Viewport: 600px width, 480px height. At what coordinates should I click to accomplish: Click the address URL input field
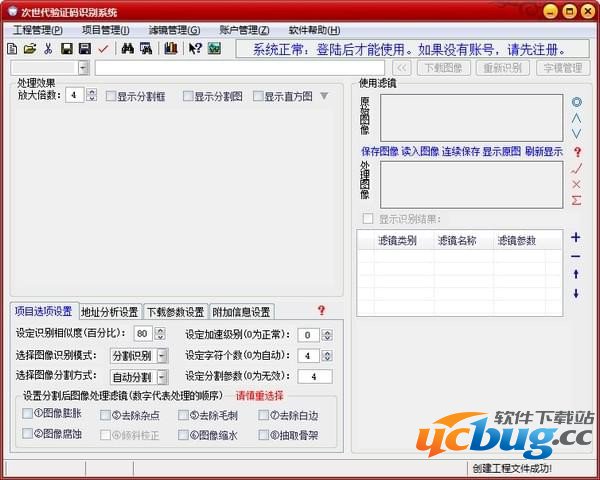(240, 68)
